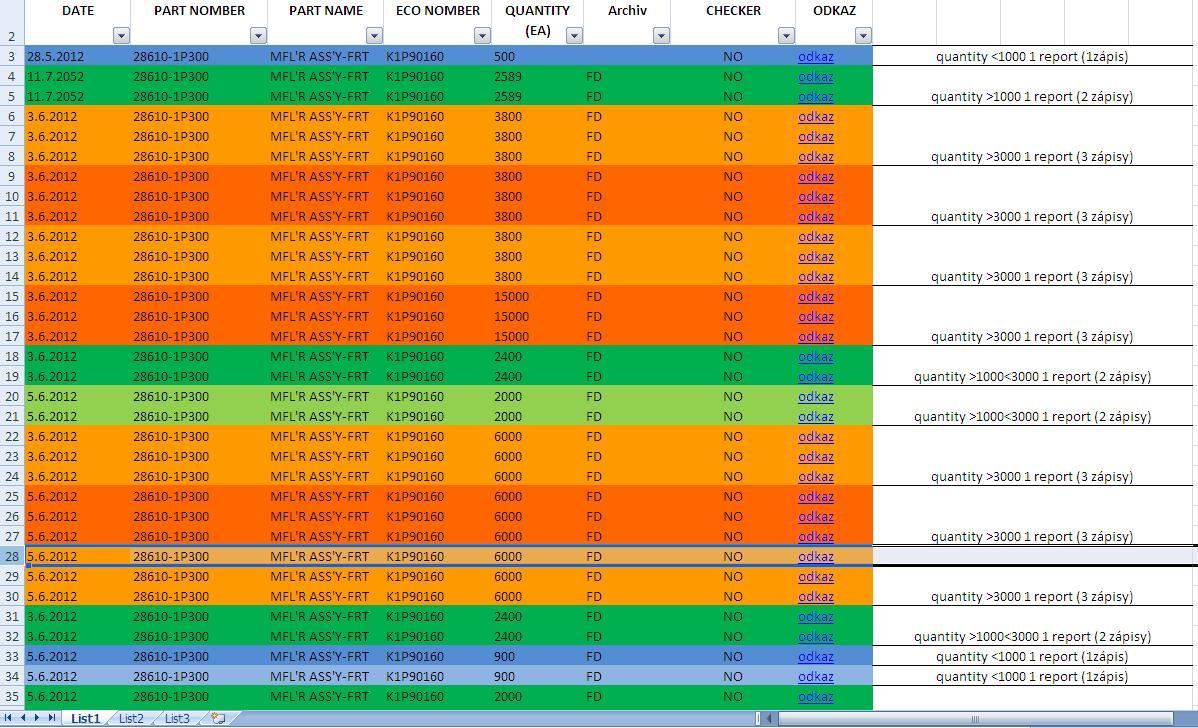Open the odkaz link in row 15
The image size is (1198, 728).
click(x=815, y=296)
